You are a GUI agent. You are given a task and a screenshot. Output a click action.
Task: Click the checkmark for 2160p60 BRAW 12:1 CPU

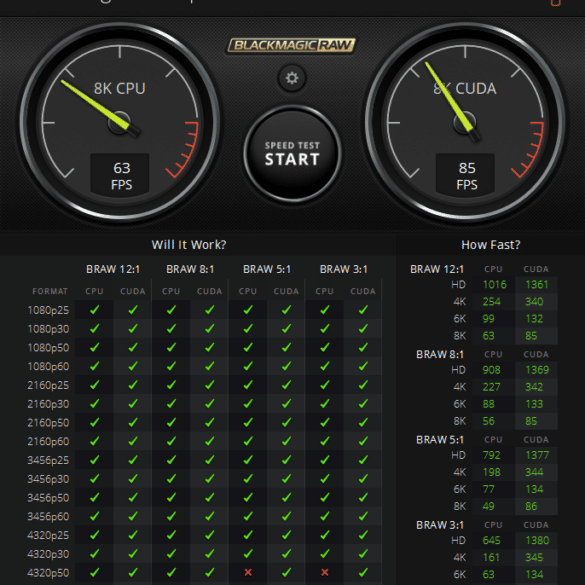[x=94, y=441]
